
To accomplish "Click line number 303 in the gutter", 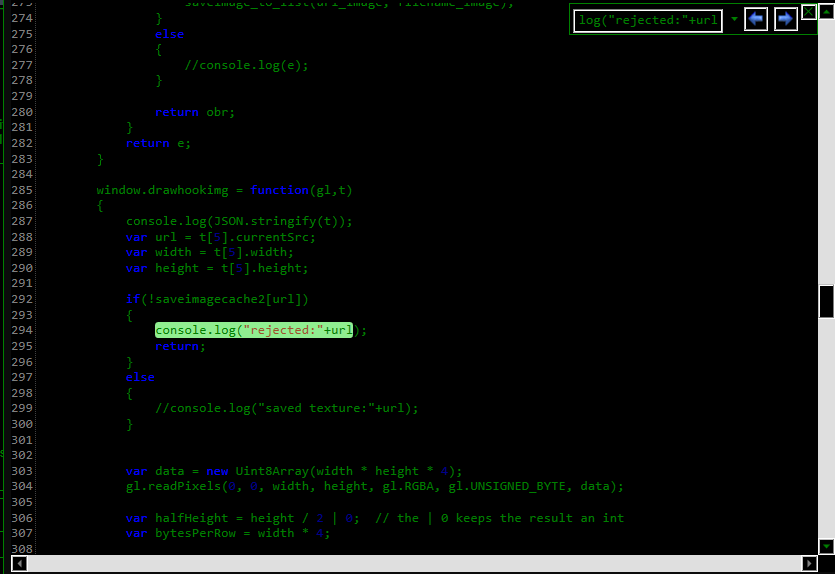I will point(22,471).
